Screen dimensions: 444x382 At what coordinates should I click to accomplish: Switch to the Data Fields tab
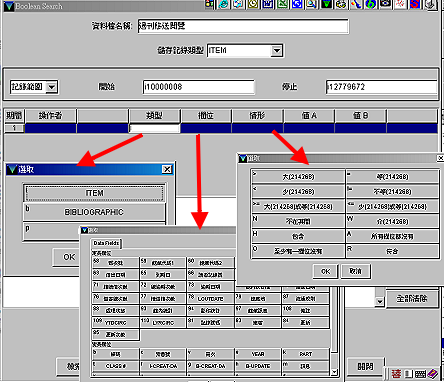106,243
